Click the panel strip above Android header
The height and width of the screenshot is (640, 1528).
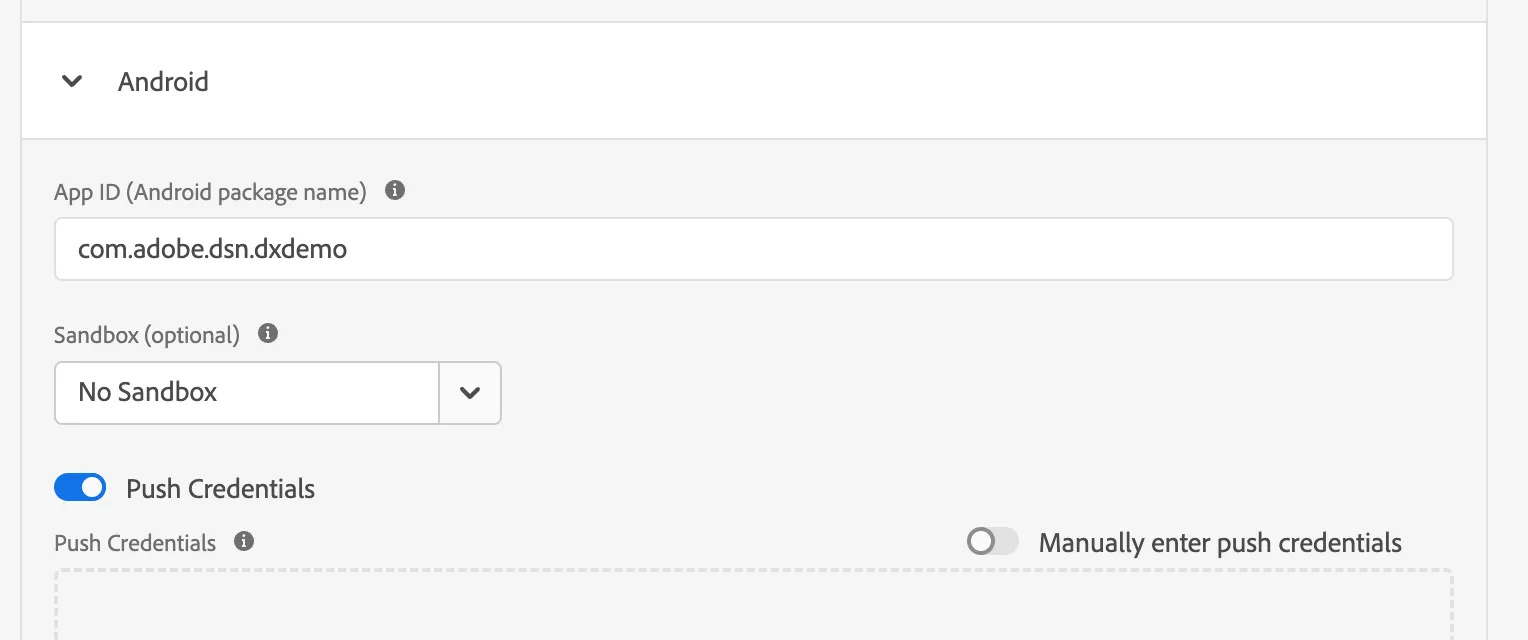click(x=753, y=10)
